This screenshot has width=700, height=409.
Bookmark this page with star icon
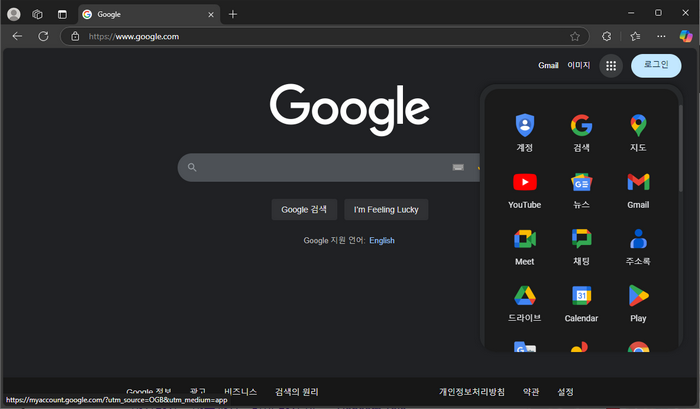575,36
